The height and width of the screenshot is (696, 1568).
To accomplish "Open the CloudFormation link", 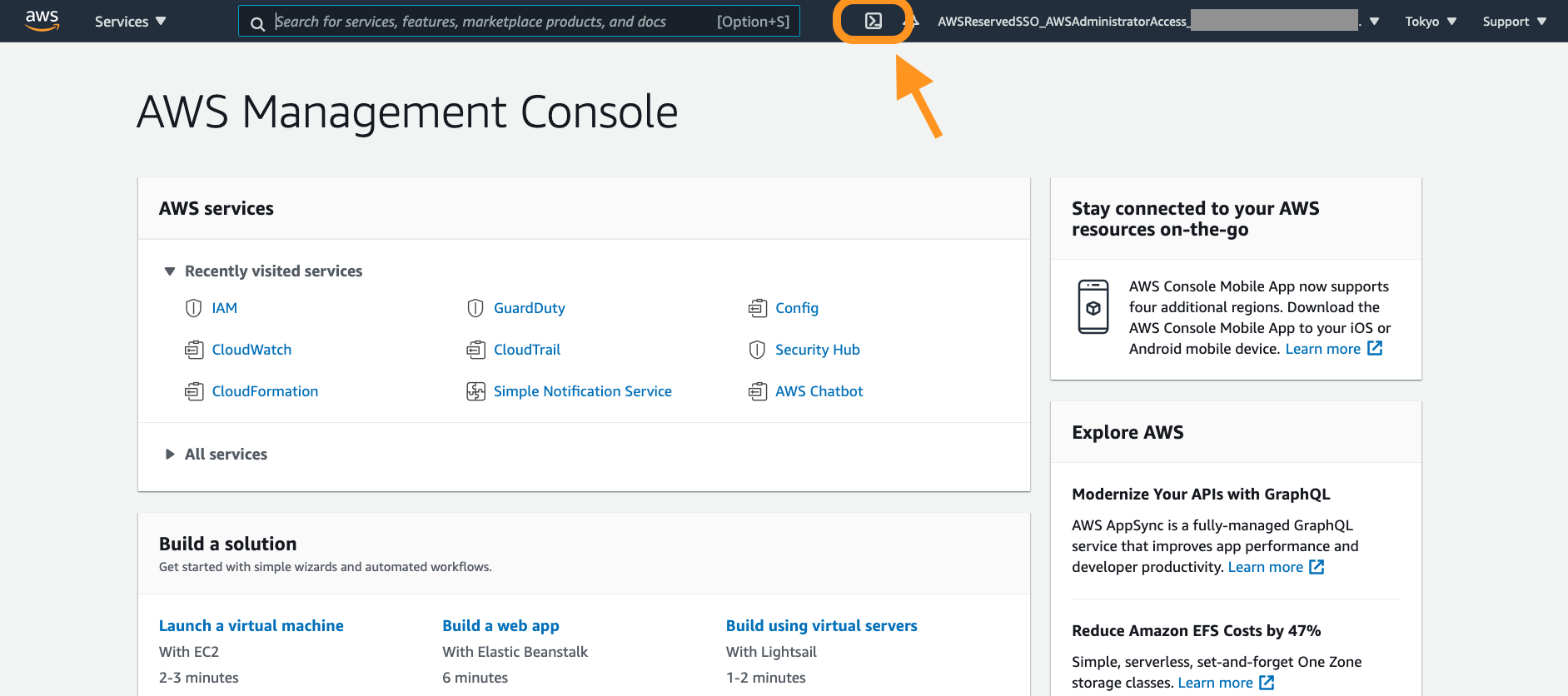I will click(265, 391).
